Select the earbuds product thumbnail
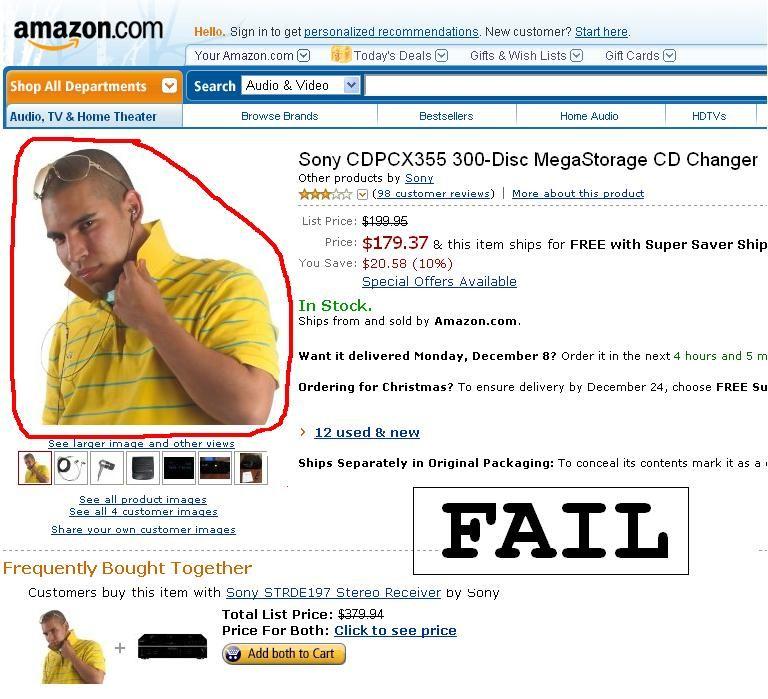 click(71, 468)
